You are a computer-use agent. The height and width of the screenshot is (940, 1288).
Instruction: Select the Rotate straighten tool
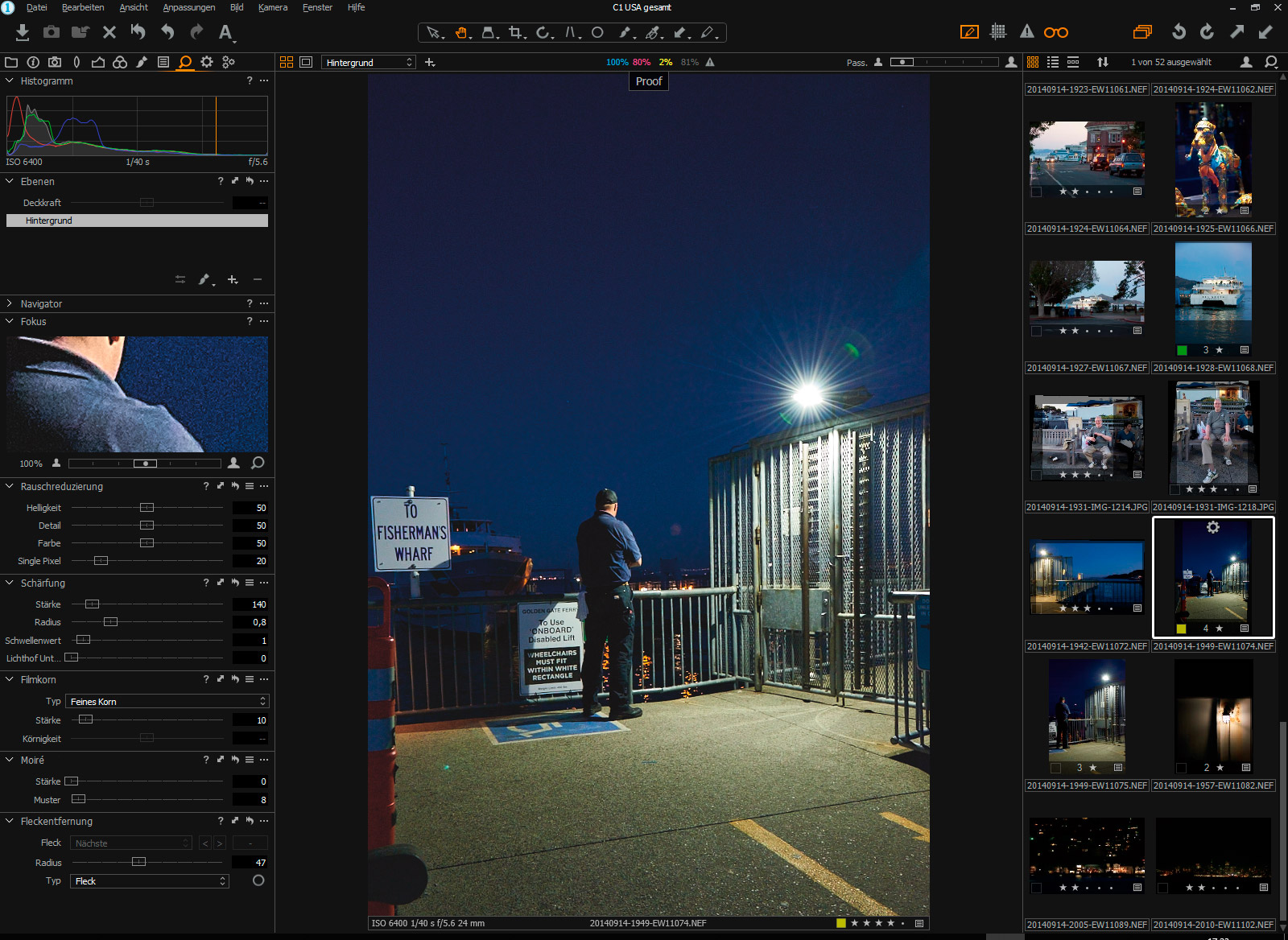coord(544,33)
